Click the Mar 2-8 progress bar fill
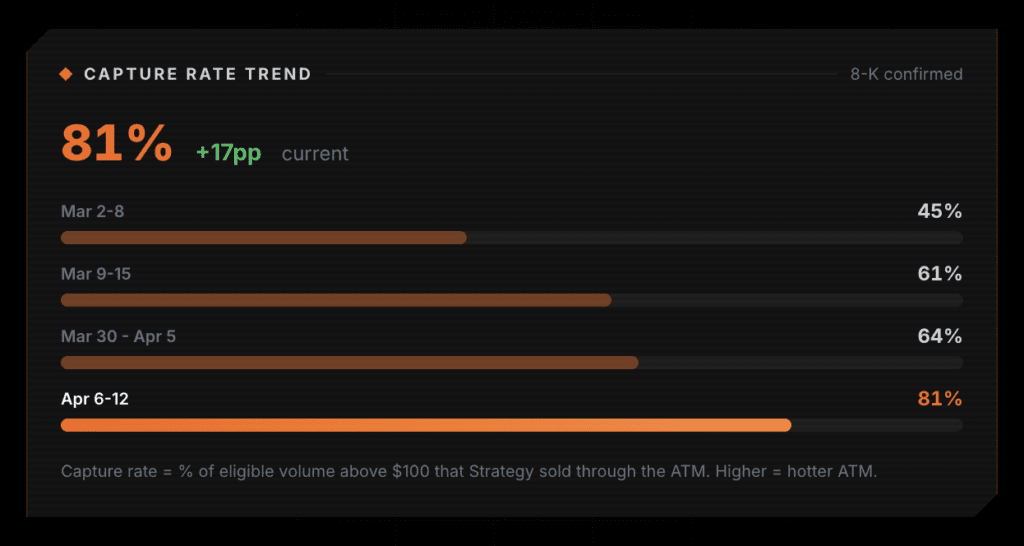This screenshot has height=546, width=1024. pyautogui.click(x=264, y=238)
